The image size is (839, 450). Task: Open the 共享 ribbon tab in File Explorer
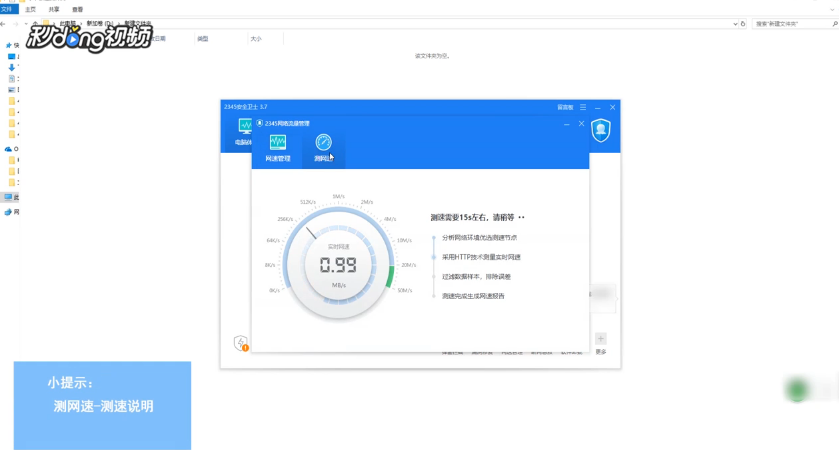[54, 10]
